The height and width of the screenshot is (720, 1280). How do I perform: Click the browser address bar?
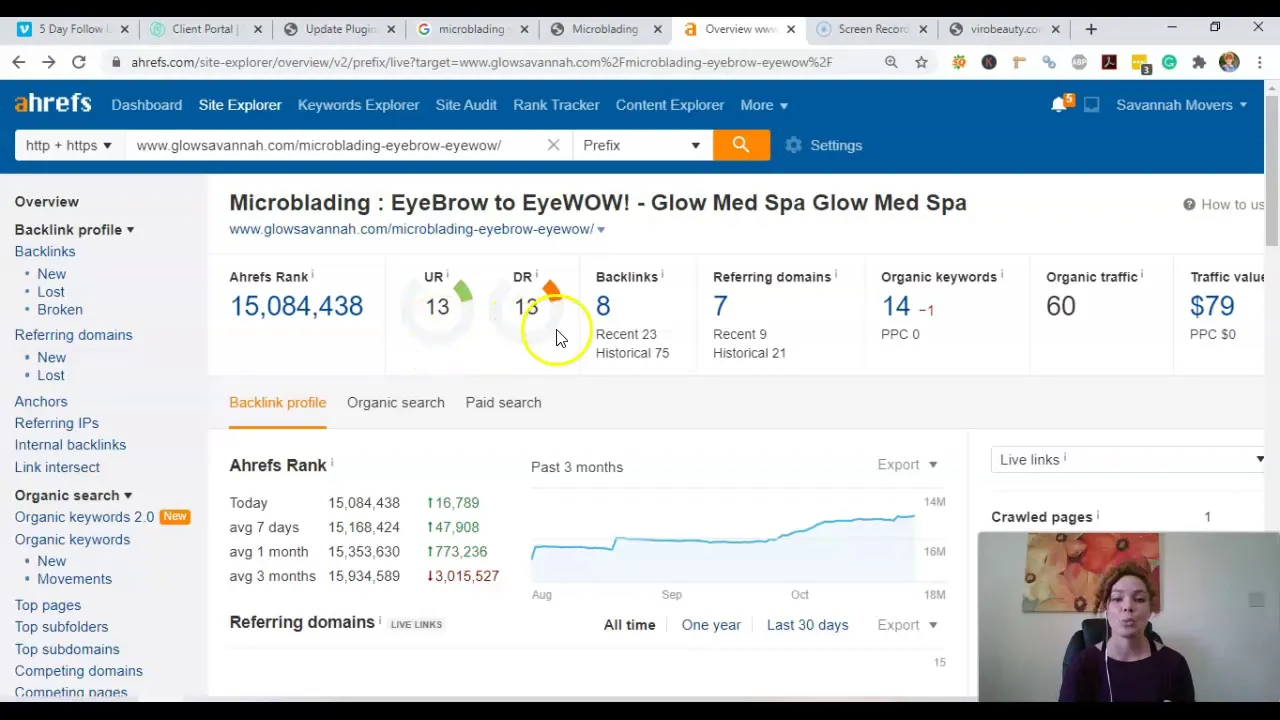(480, 62)
